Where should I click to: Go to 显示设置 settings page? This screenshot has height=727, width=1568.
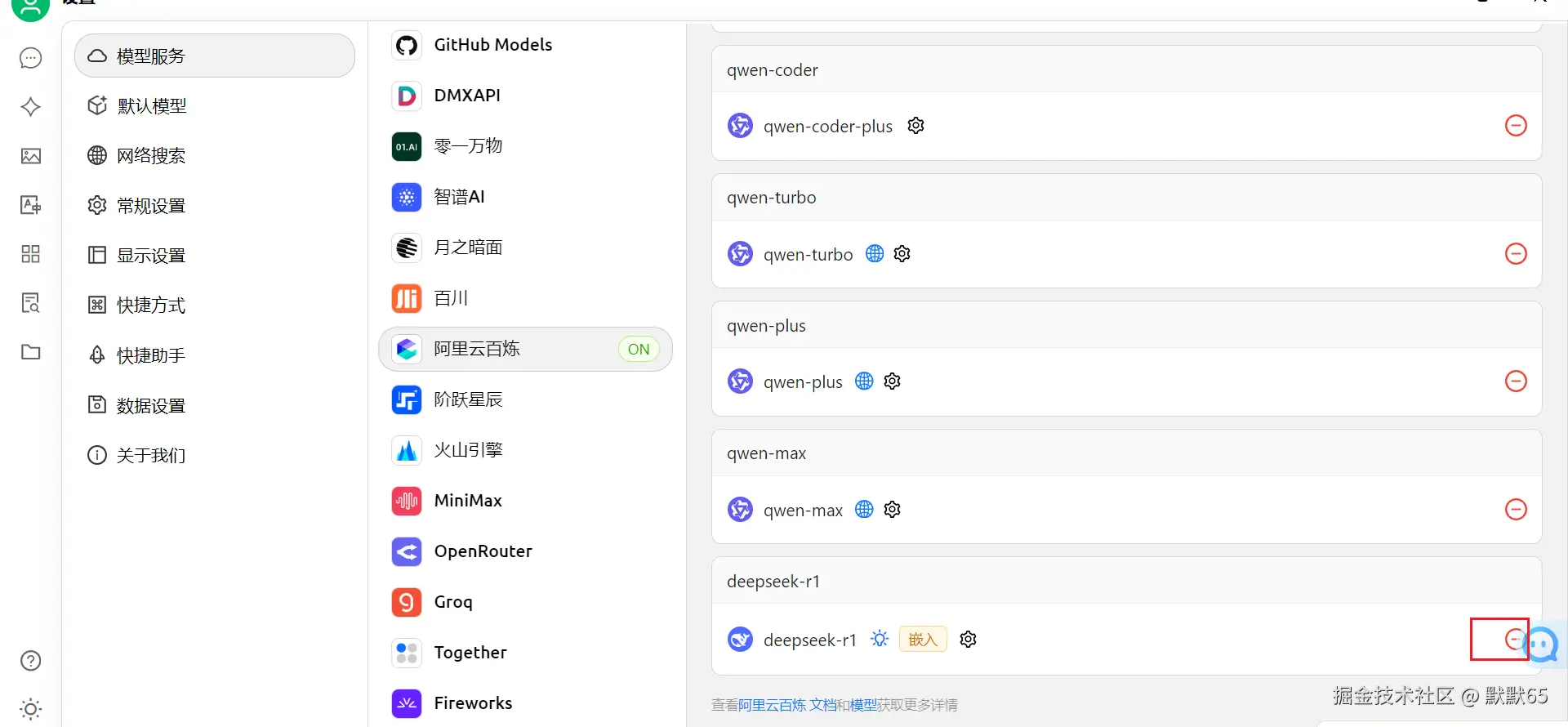click(x=151, y=256)
